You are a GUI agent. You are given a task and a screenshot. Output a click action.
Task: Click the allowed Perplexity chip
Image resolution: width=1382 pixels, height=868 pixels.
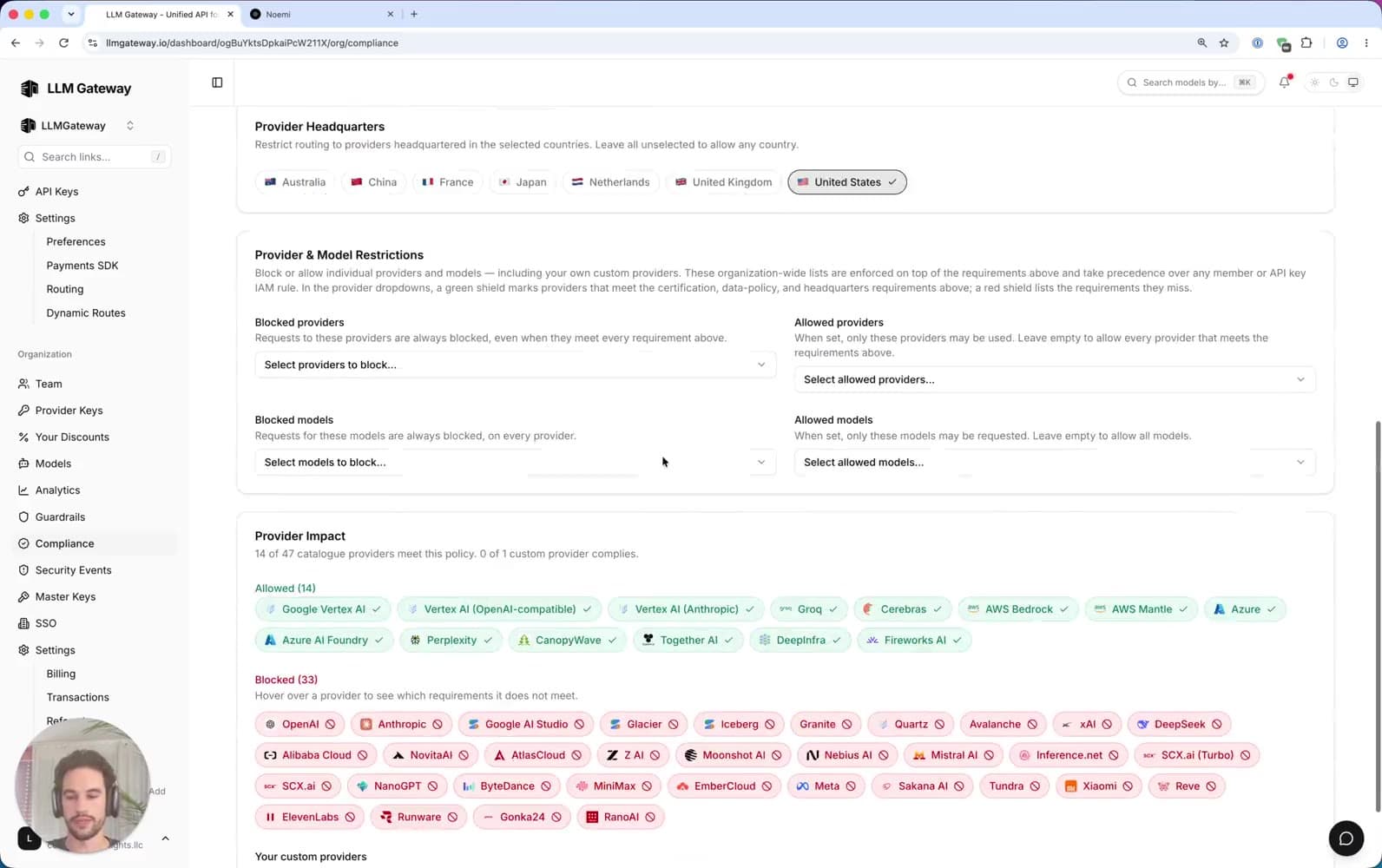(451, 641)
